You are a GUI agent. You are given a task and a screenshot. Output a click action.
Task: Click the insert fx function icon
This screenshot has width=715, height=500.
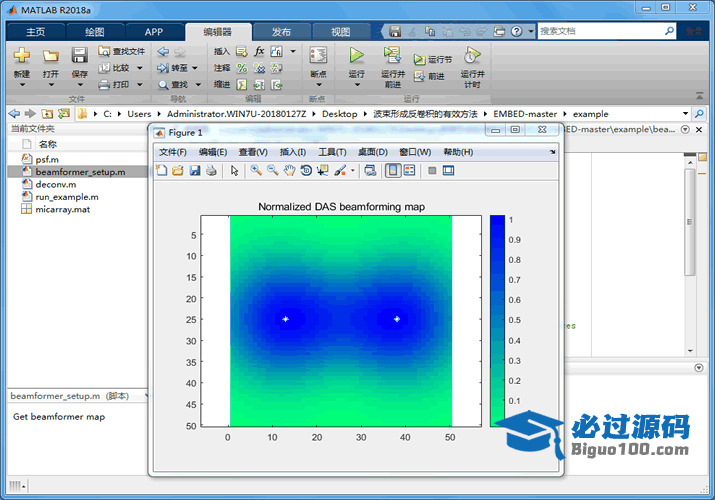point(259,51)
